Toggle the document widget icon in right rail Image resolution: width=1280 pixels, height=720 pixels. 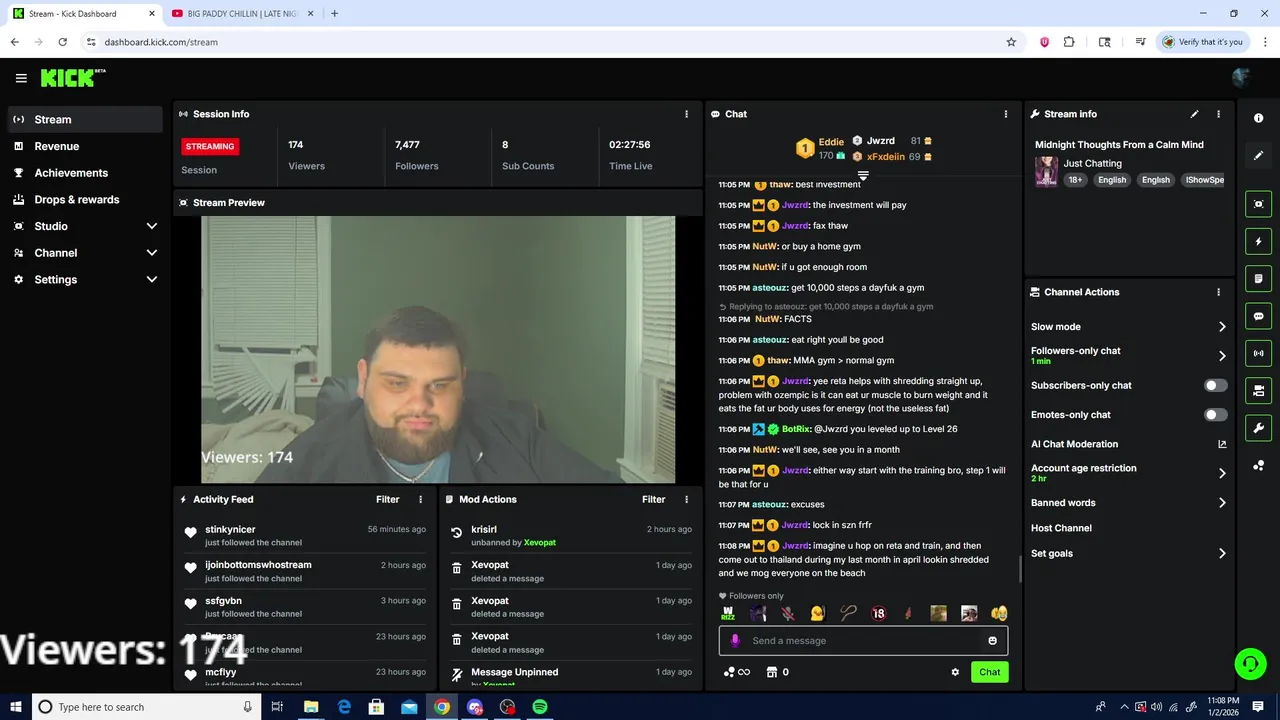1258,278
